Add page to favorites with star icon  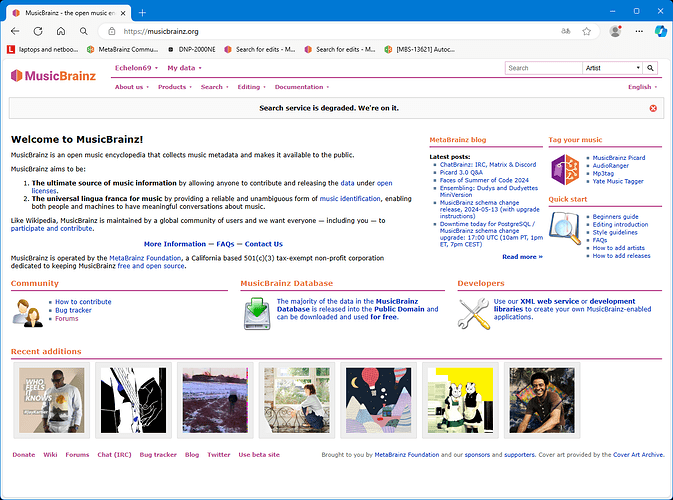[x=586, y=31]
